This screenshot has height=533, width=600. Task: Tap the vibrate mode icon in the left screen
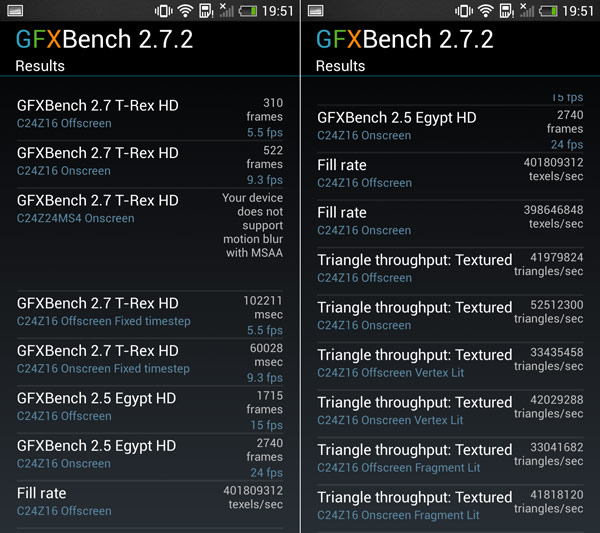[164, 11]
